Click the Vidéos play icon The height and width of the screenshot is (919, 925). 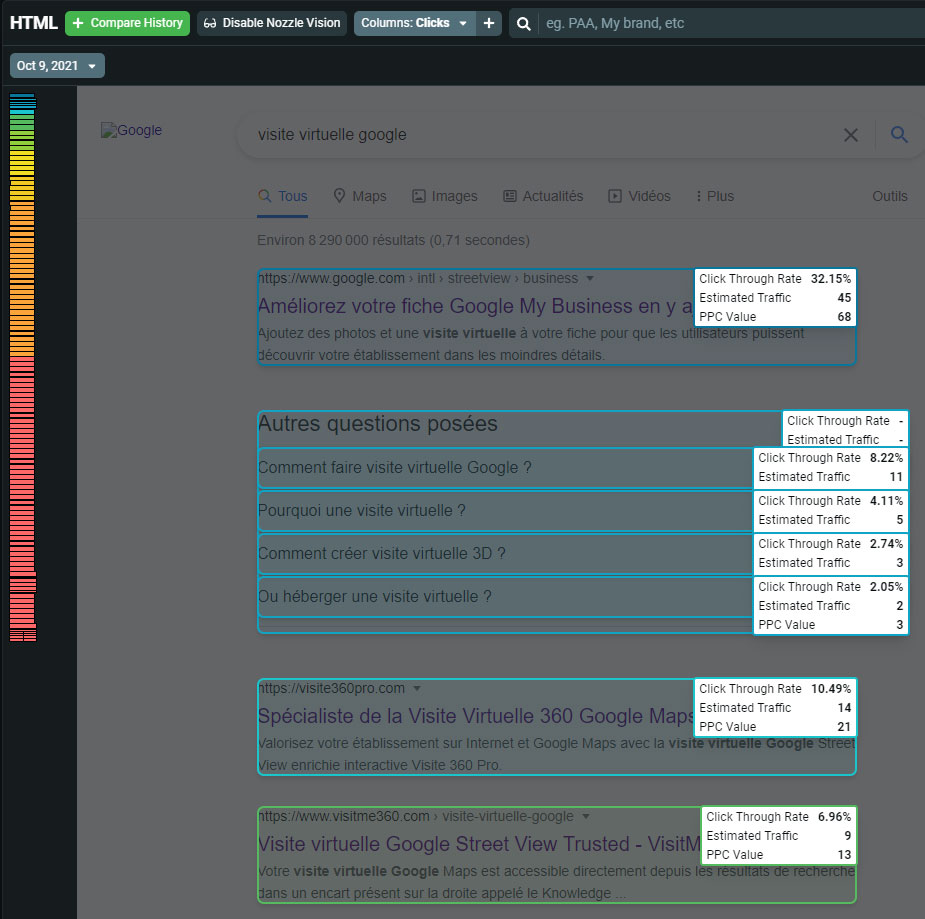point(615,196)
